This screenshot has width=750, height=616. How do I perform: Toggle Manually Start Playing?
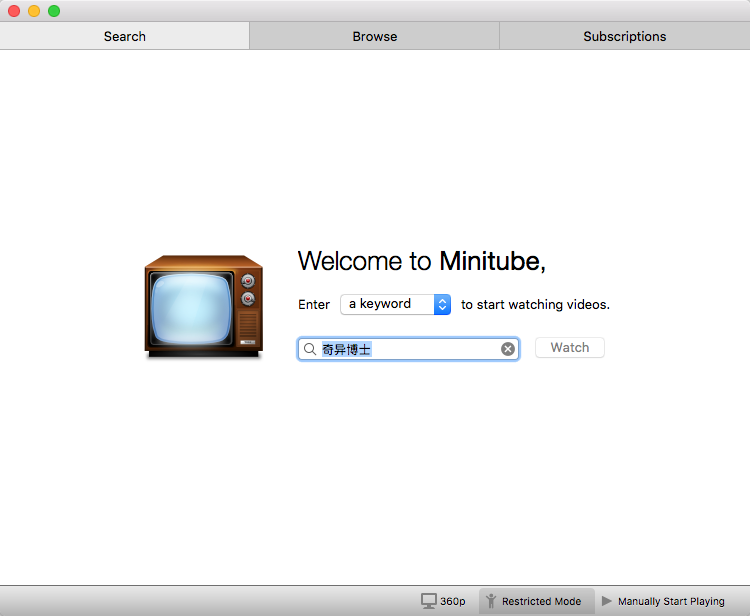click(663, 601)
